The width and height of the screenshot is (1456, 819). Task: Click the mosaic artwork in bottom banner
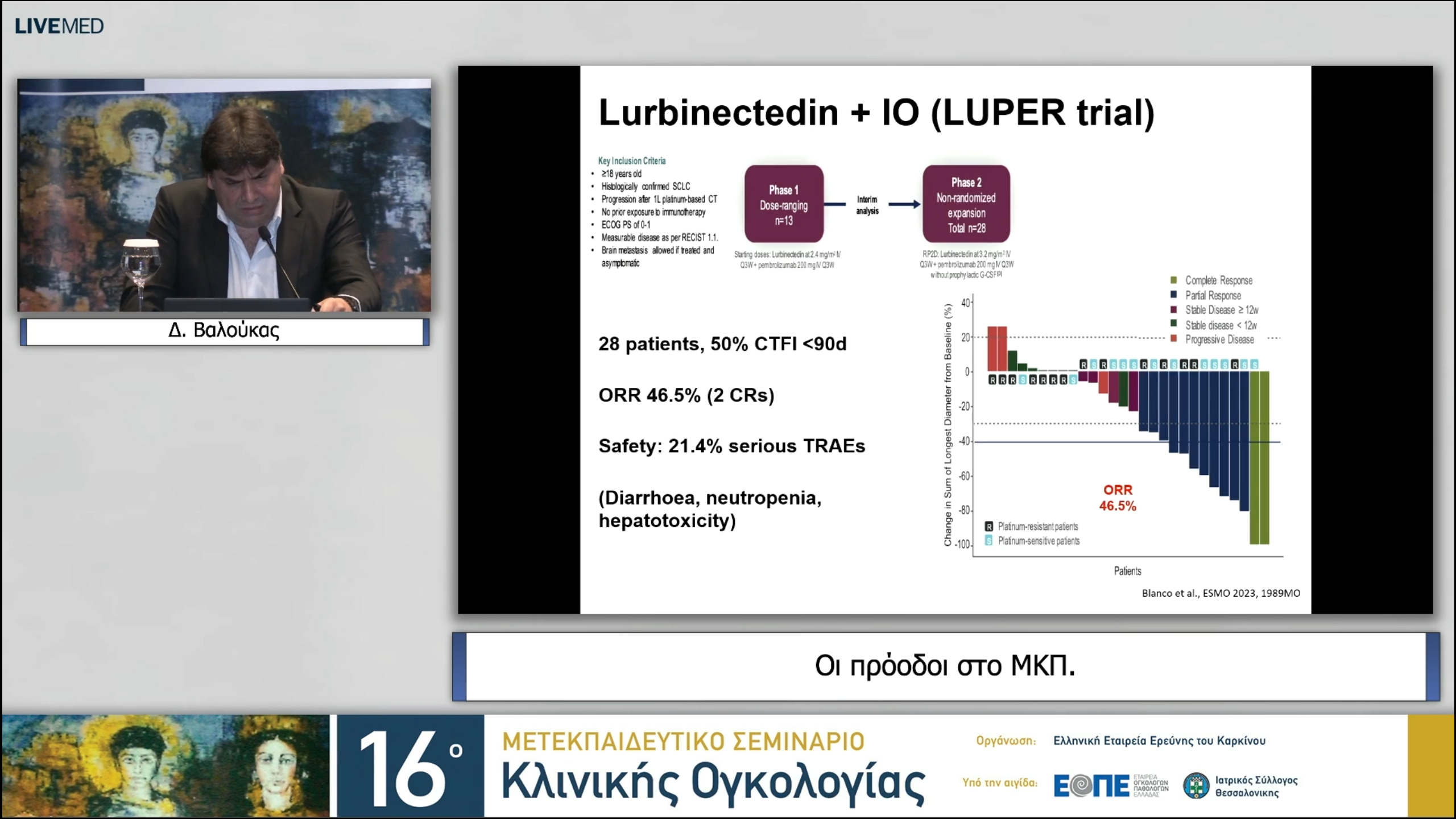165,767
